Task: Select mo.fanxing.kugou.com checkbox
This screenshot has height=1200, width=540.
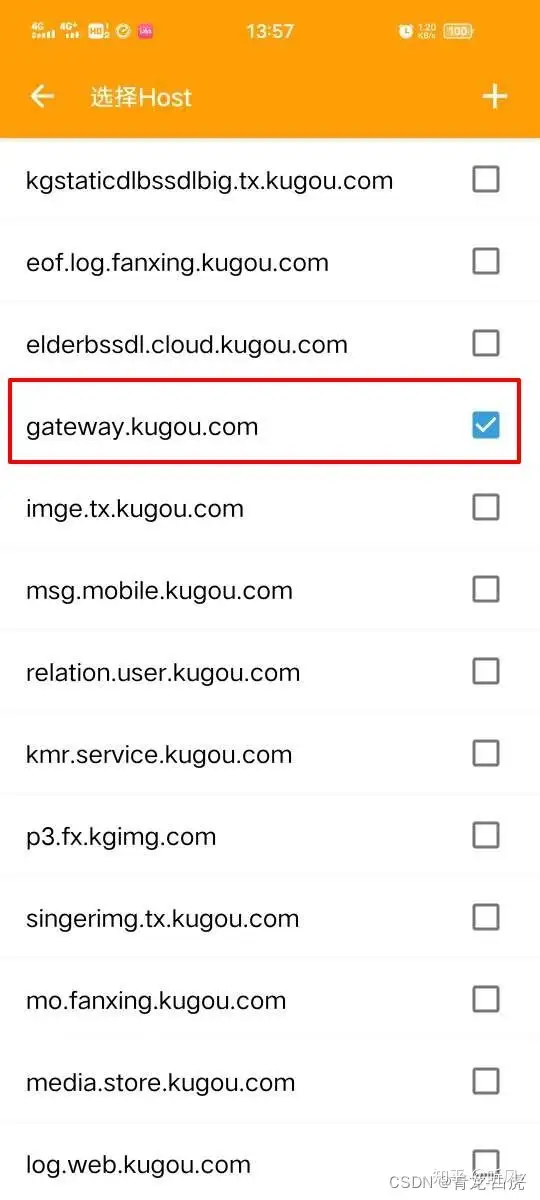Action: (x=486, y=1000)
